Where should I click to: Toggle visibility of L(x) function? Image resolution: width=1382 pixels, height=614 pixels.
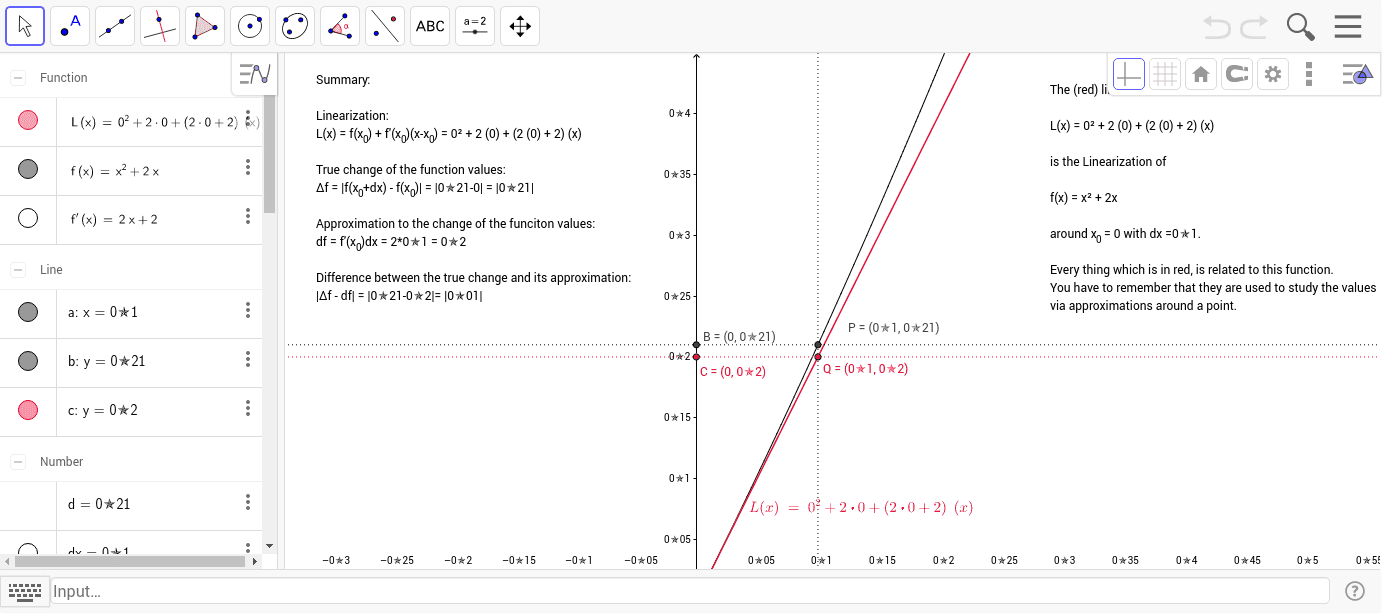(x=28, y=121)
